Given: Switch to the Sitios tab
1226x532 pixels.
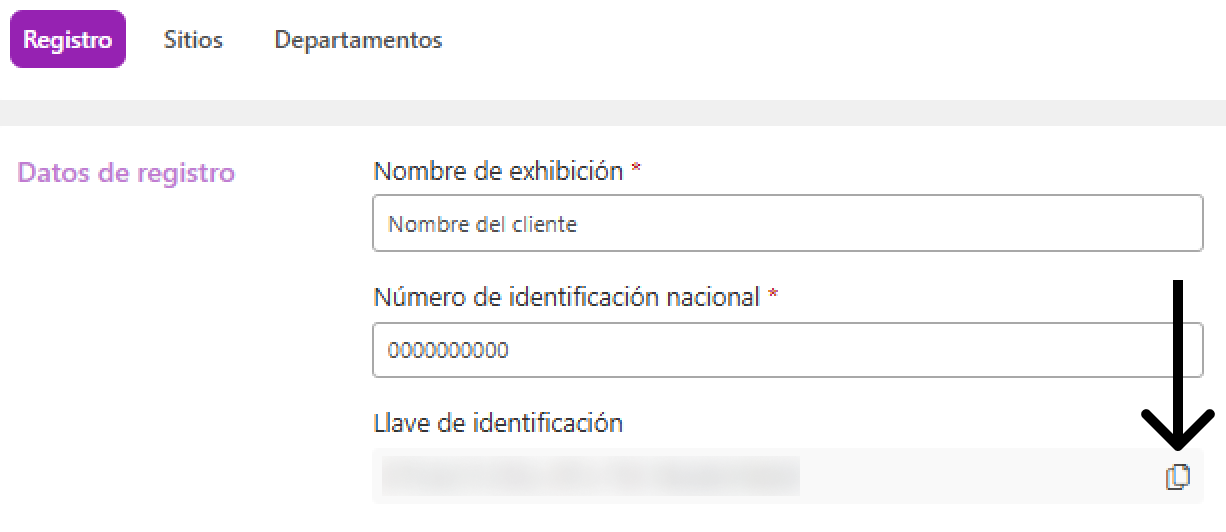Looking at the screenshot, I should (193, 40).
